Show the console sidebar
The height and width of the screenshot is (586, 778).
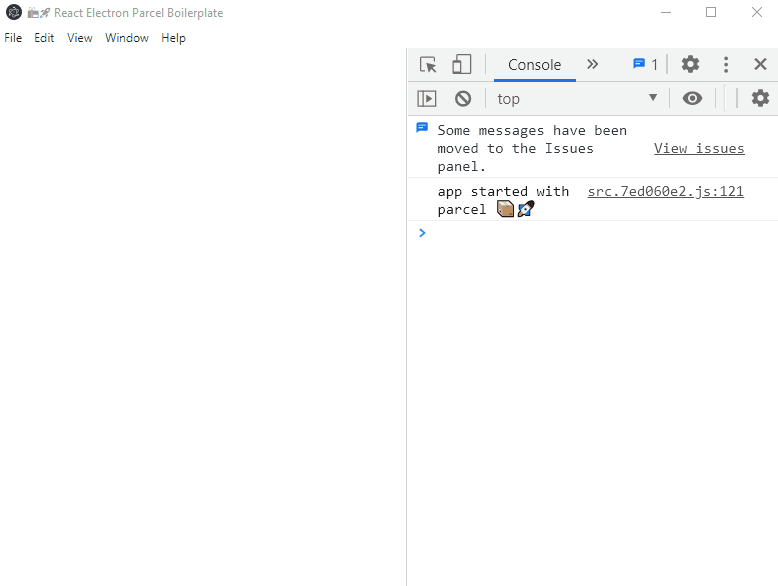(427, 98)
